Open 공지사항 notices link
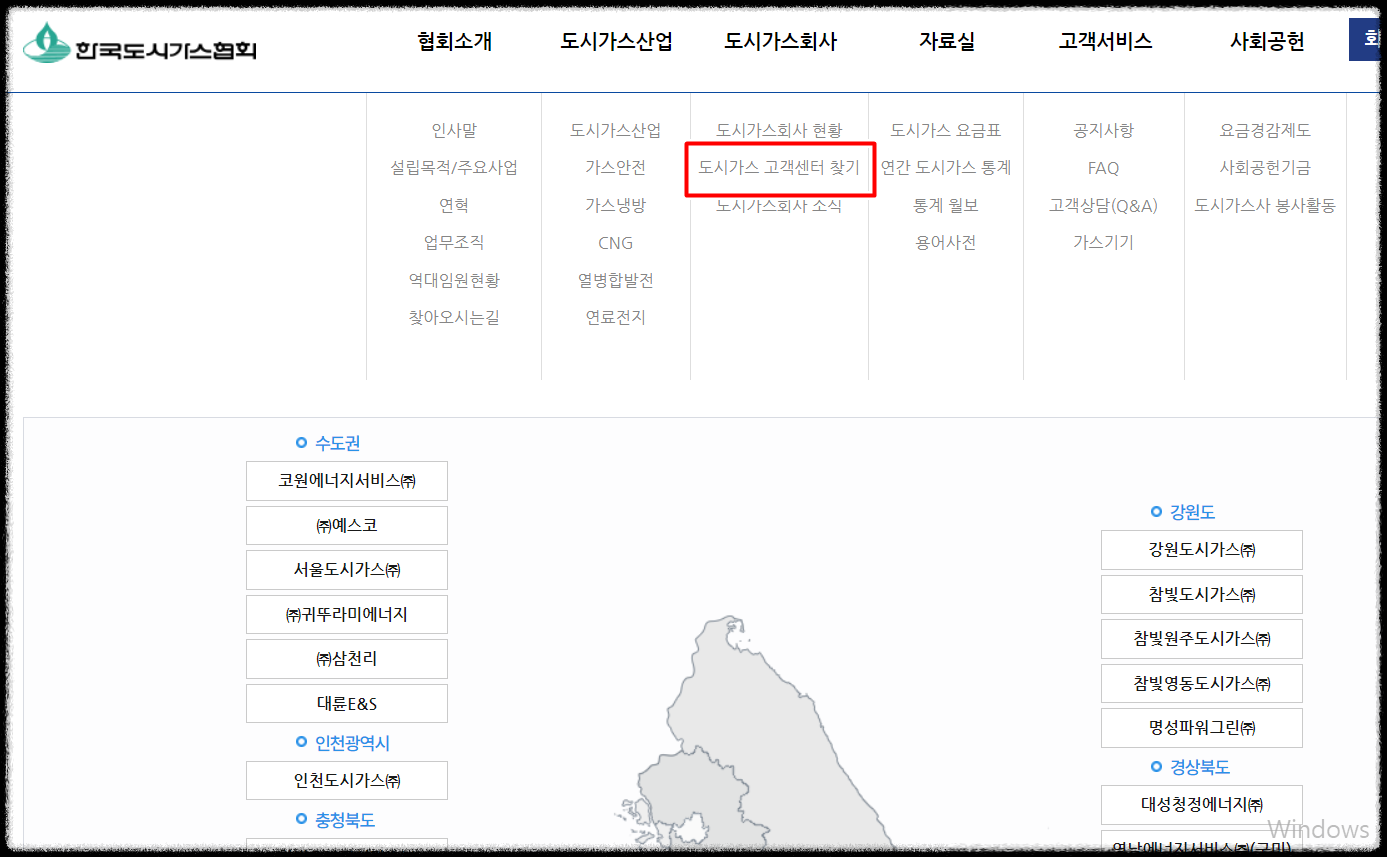This screenshot has height=857, width=1387. click(x=1104, y=130)
